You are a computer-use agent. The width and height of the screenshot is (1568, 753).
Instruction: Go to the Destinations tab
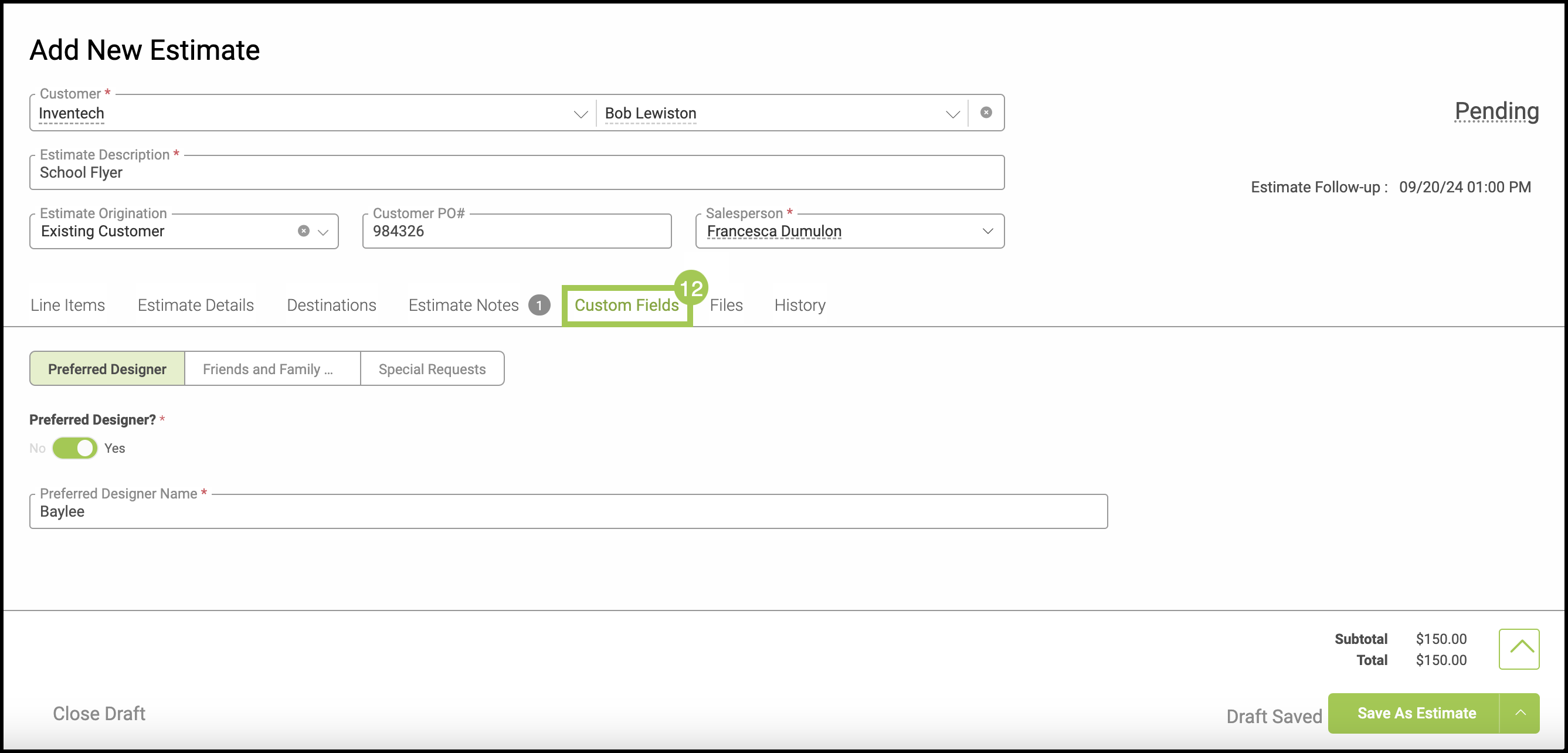tap(331, 305)
